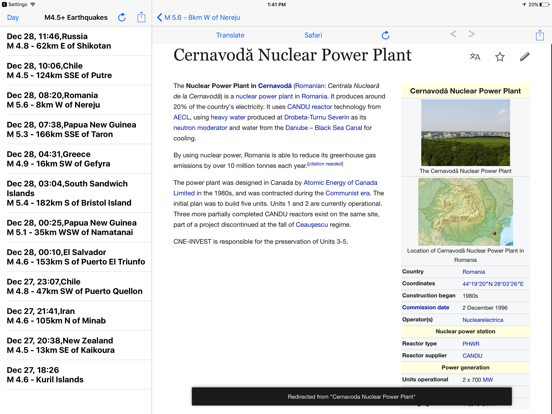Open the PHWR reactor type link

click(471, 344)
